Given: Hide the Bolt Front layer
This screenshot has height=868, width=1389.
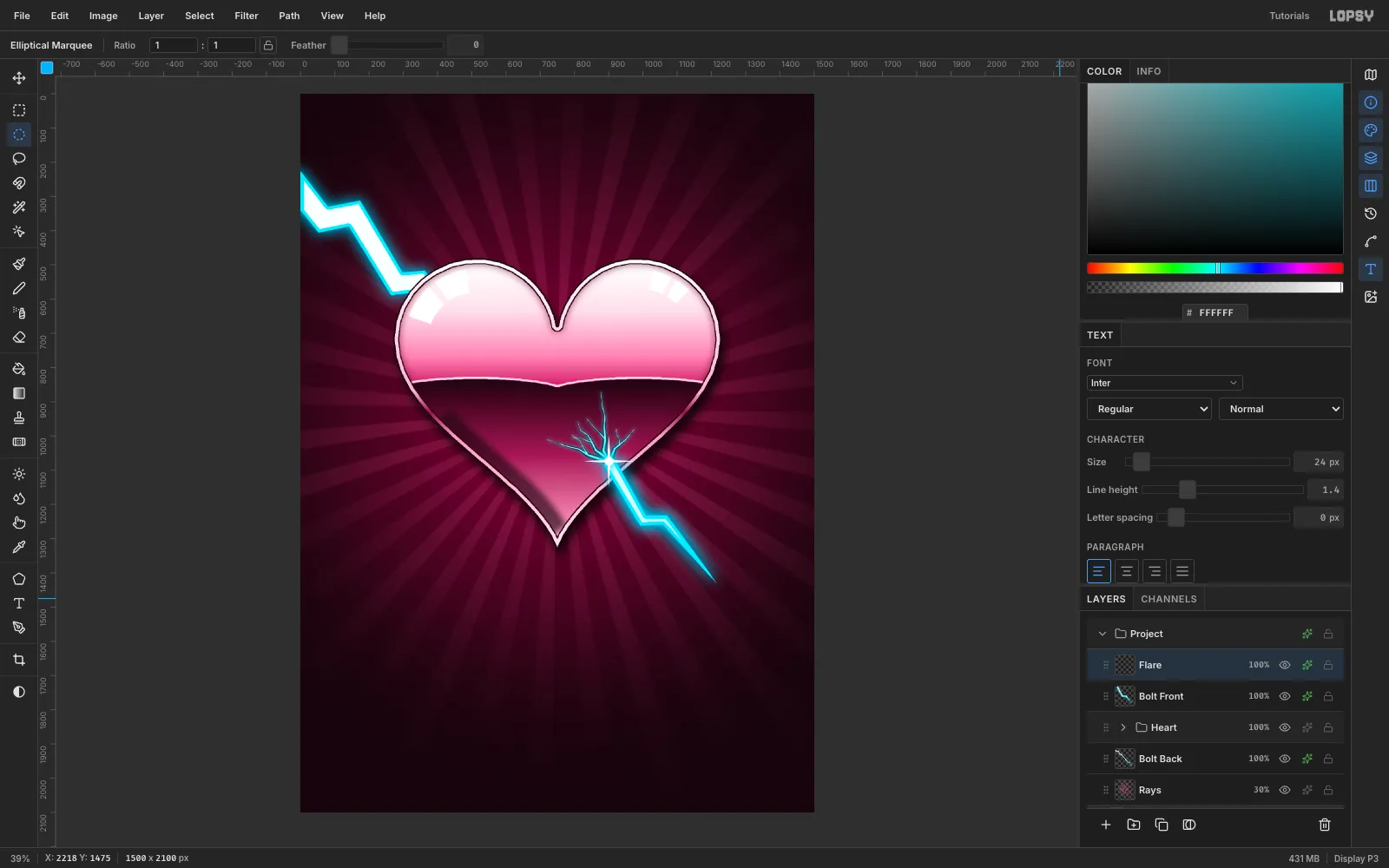Looking at the screenshot, I should pyautogui.click(x=1285, y=696).
